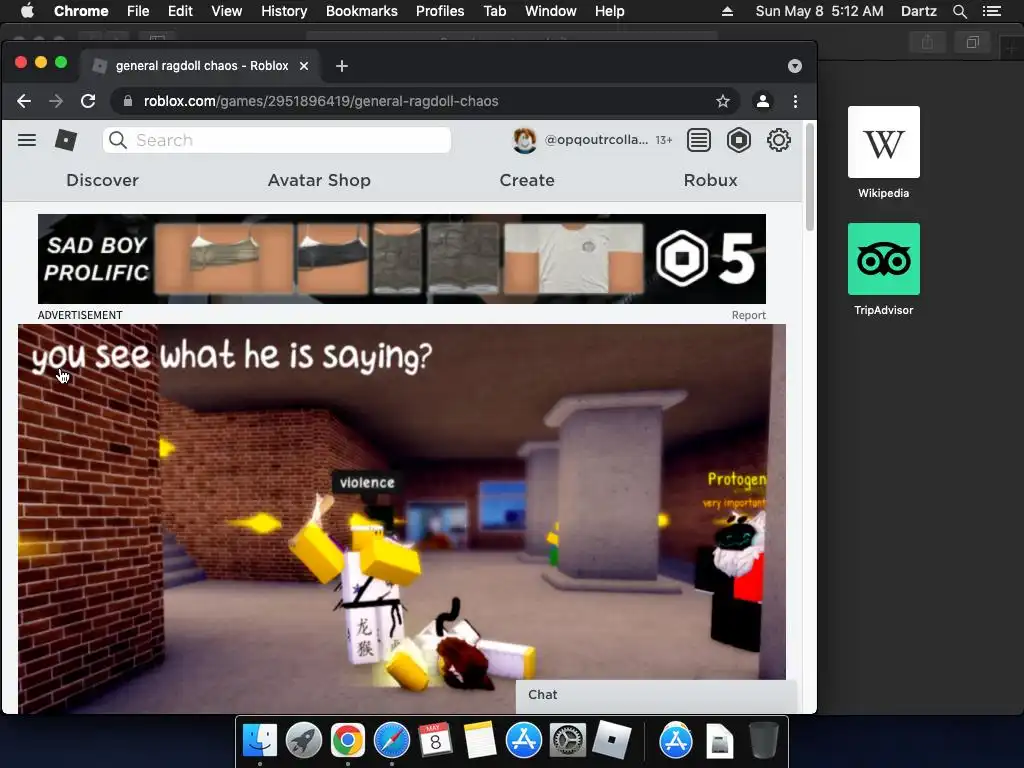Open the Tab menu

click(x=494, y=11)
